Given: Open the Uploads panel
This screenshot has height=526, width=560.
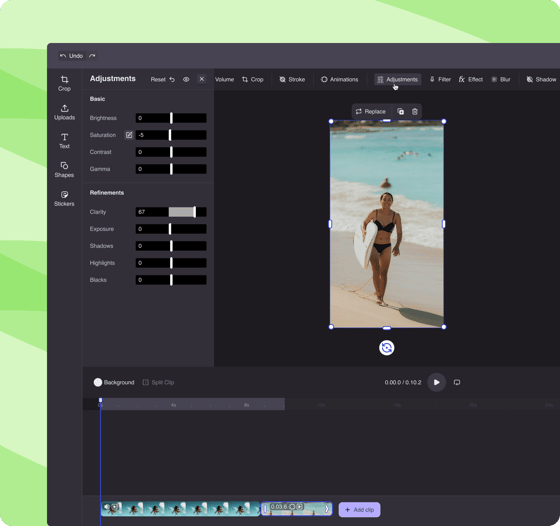Looking at the screenshot, I should click(64, 112).
